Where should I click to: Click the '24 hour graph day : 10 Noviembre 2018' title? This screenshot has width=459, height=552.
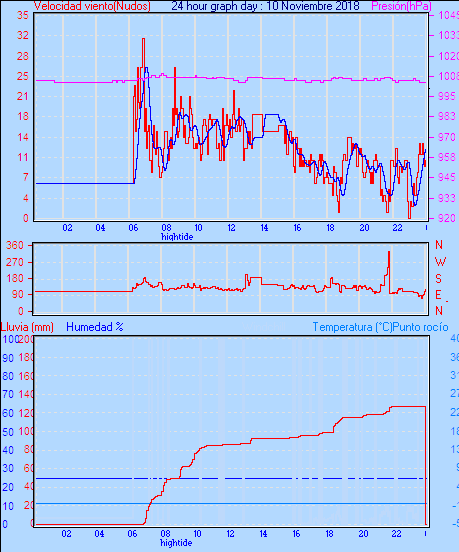pos(265,6)
